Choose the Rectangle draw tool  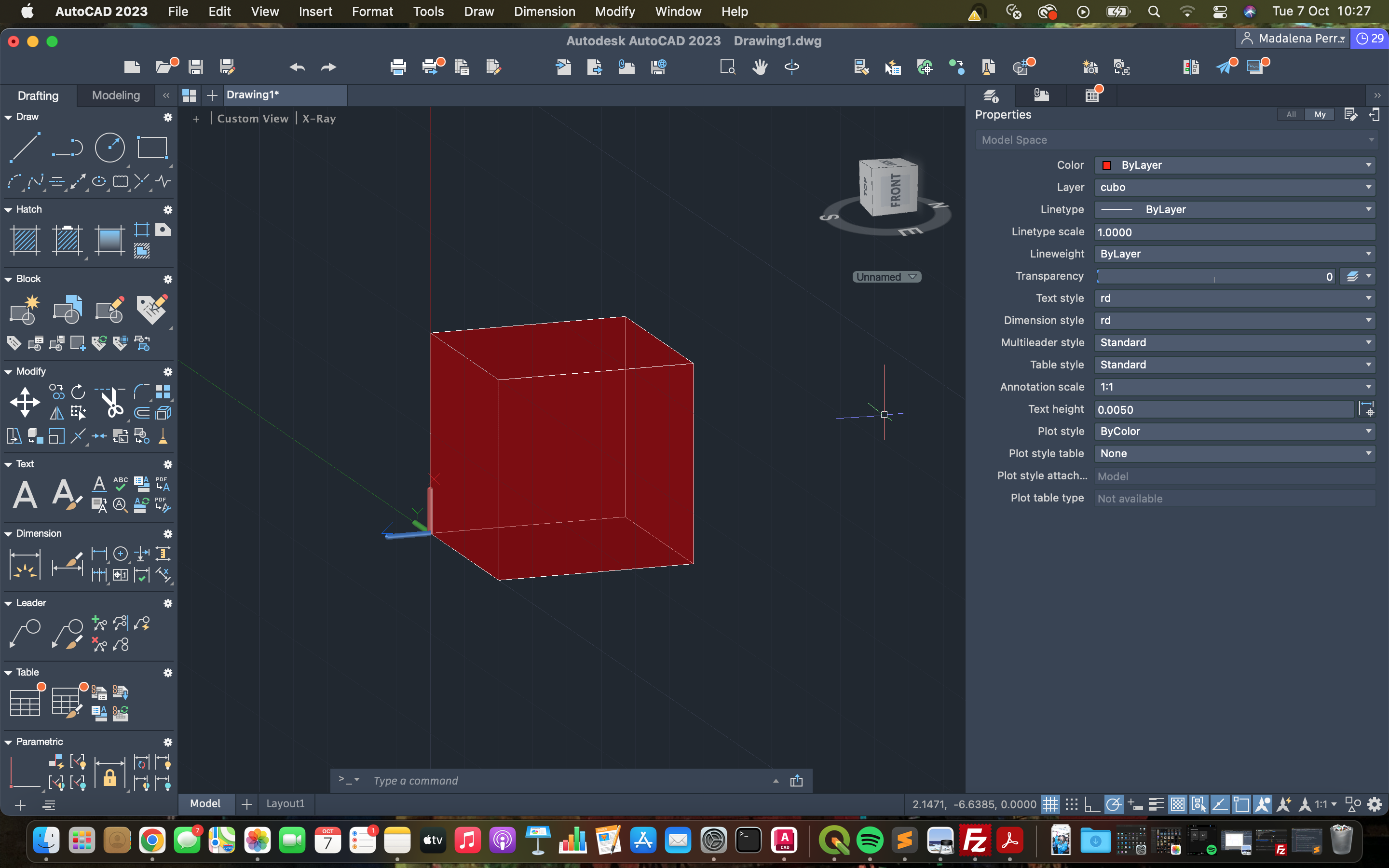(x=151, y=147)
